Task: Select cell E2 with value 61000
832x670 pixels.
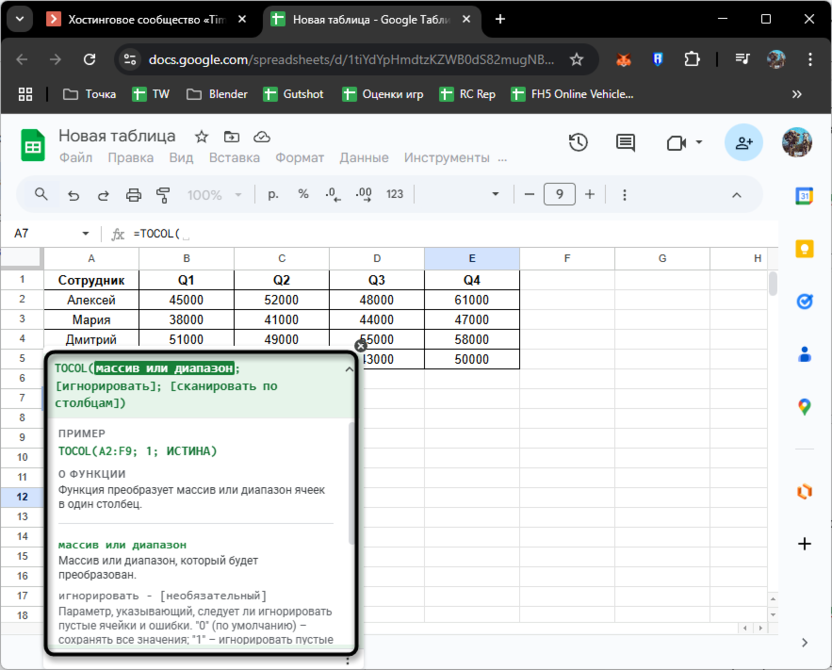Action: [x=472, y=300]
